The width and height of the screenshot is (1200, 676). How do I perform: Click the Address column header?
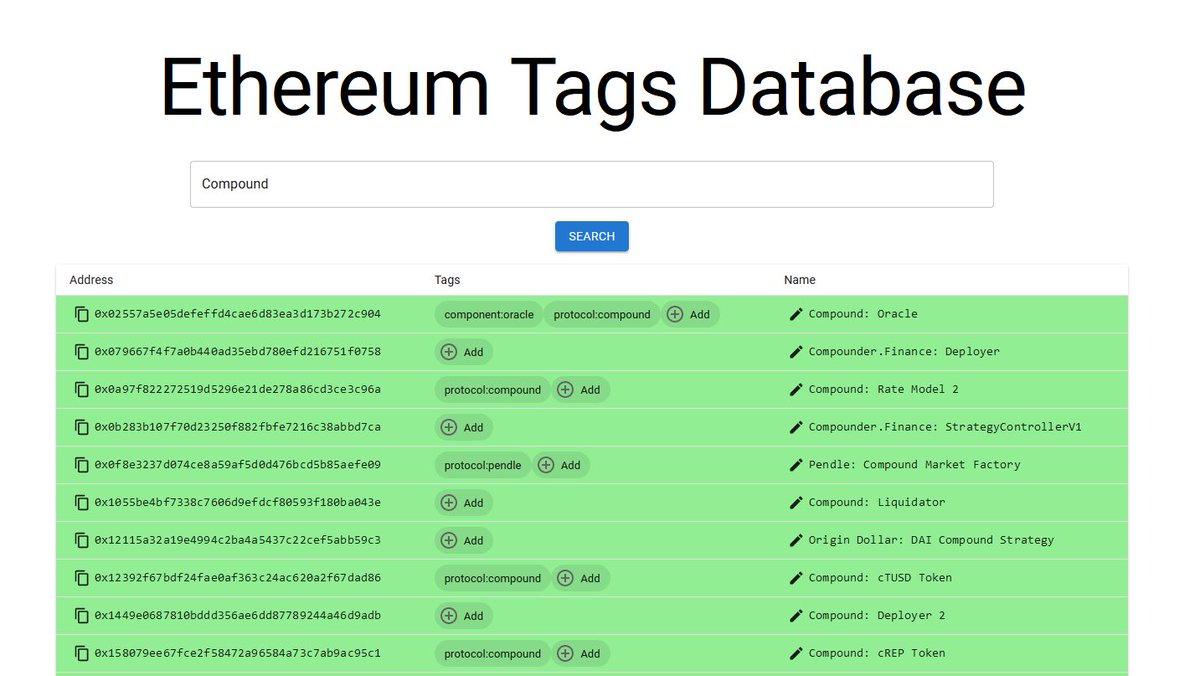(91, 280)
